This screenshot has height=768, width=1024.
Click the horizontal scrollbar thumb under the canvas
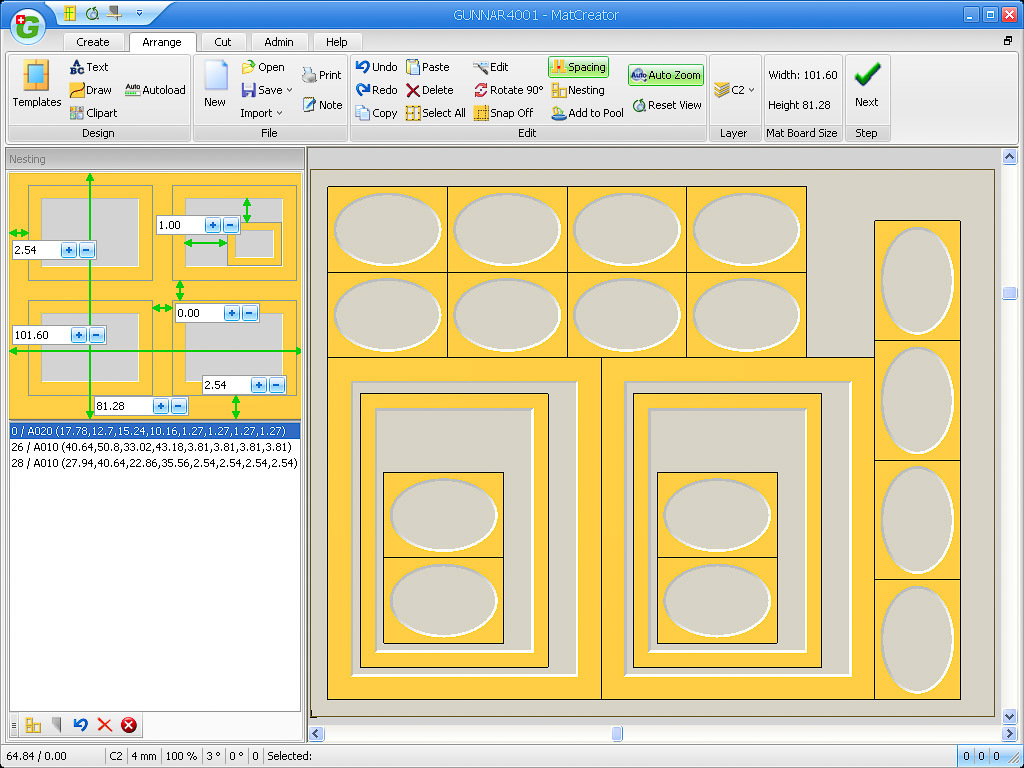[x=617, y=733]
